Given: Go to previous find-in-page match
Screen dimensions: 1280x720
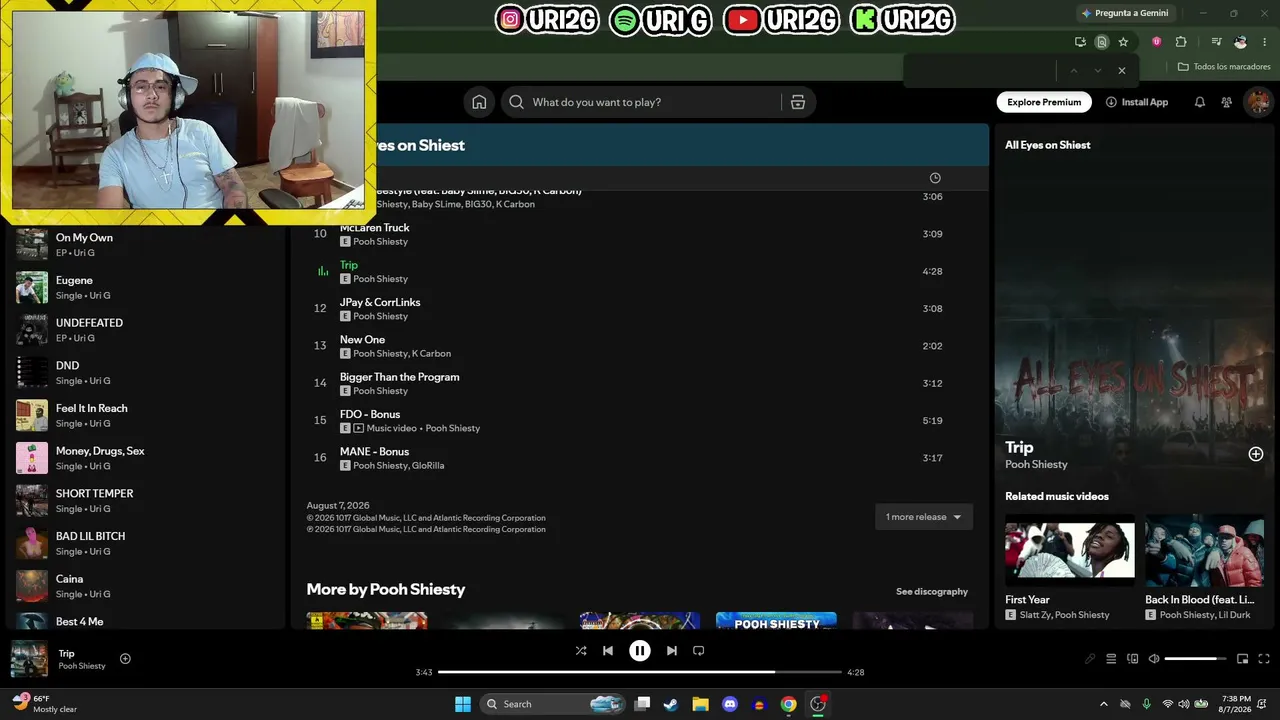Looking at the screenshot, I should click(x=1074, y=71).
